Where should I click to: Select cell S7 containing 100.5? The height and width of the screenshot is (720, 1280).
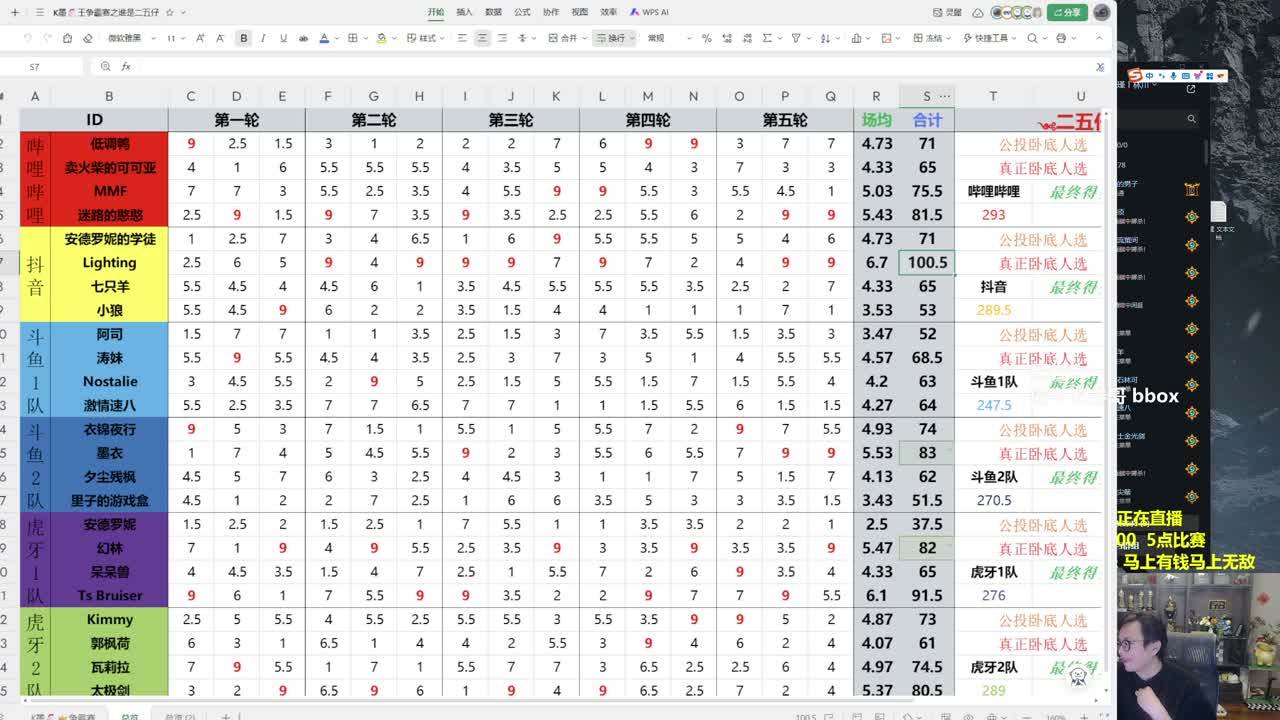coord(927,262)
